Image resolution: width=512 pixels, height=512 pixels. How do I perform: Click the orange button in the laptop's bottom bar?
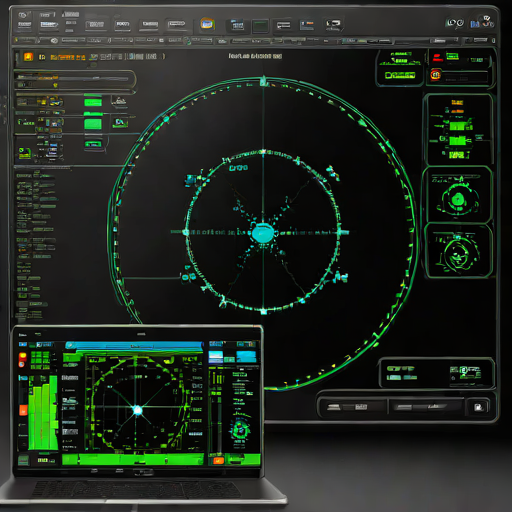pos(218,460)
